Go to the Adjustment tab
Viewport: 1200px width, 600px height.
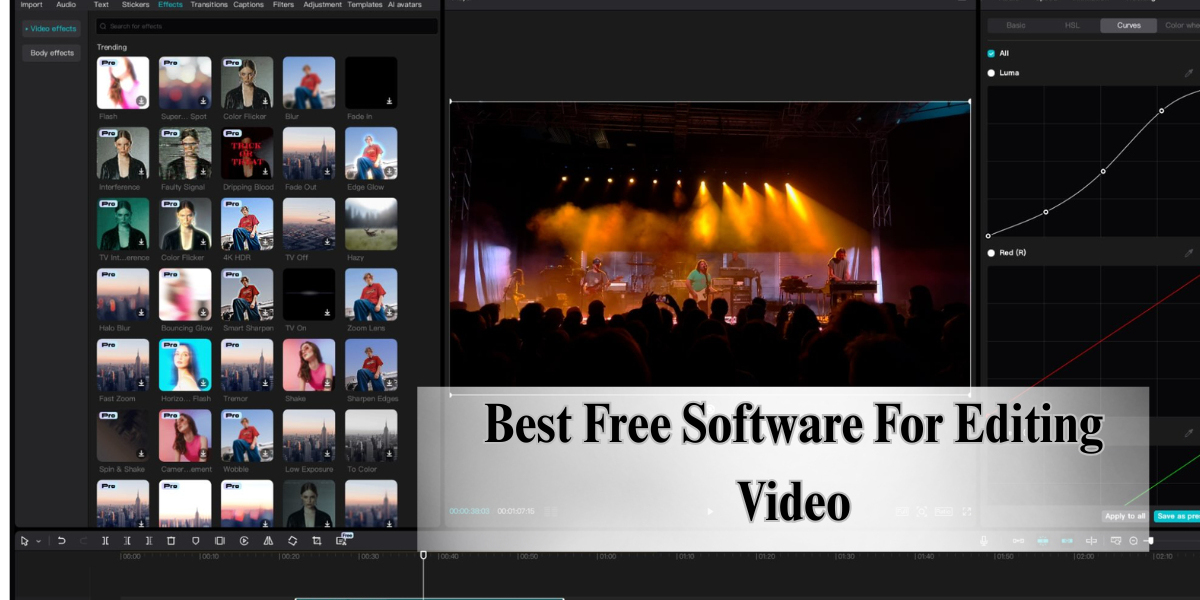tap(322, 4)
